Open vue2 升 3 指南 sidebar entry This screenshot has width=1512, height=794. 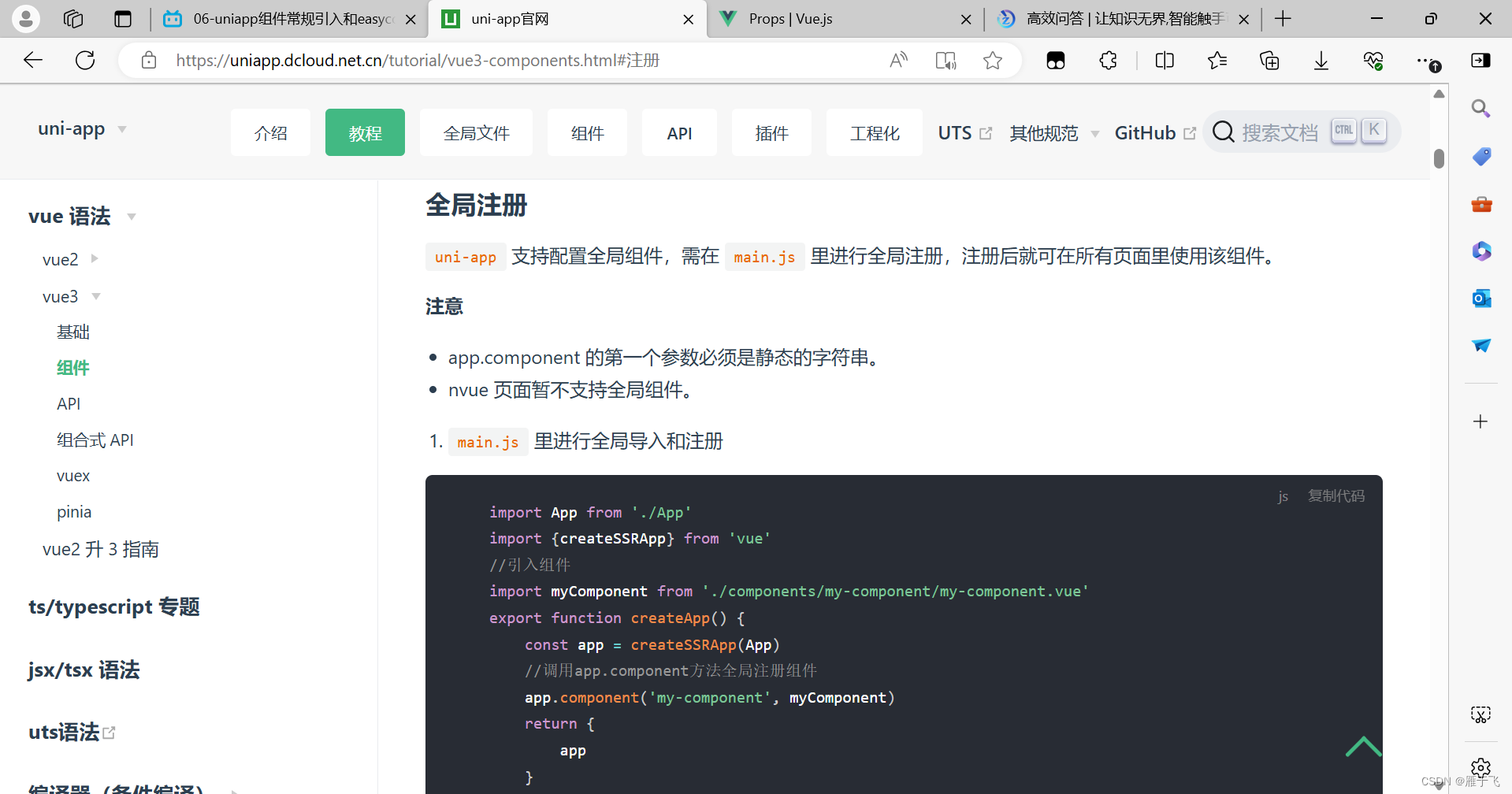tap(101, 549)
